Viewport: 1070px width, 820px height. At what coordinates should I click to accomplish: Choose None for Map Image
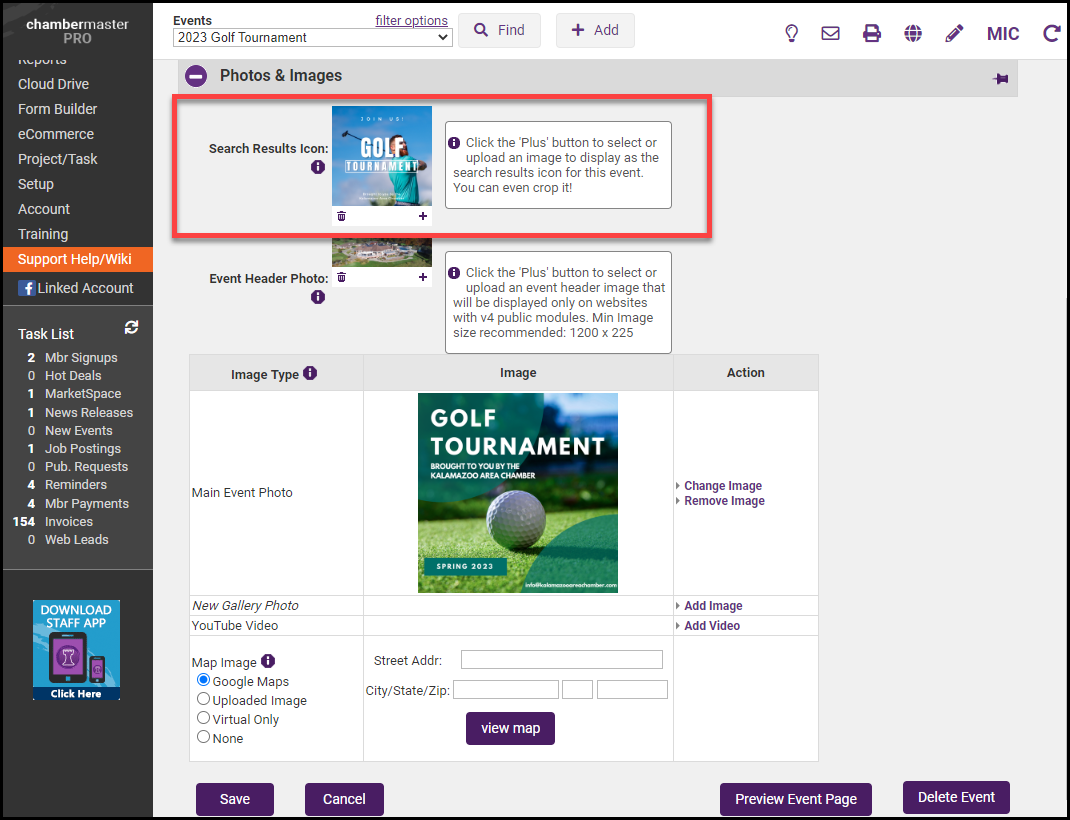coord(204,737)
